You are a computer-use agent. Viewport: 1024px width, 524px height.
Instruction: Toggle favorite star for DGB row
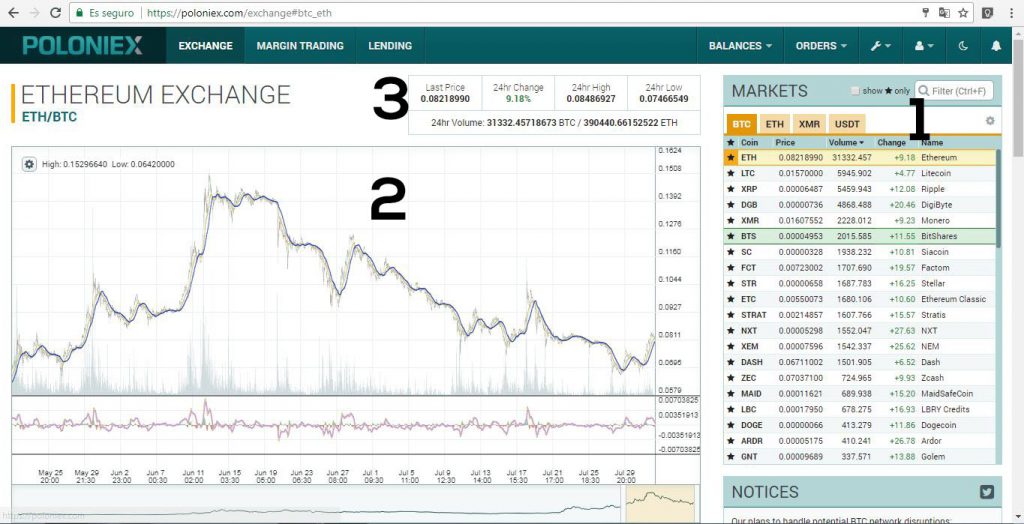pyautogui.click(x=731, y=205)
